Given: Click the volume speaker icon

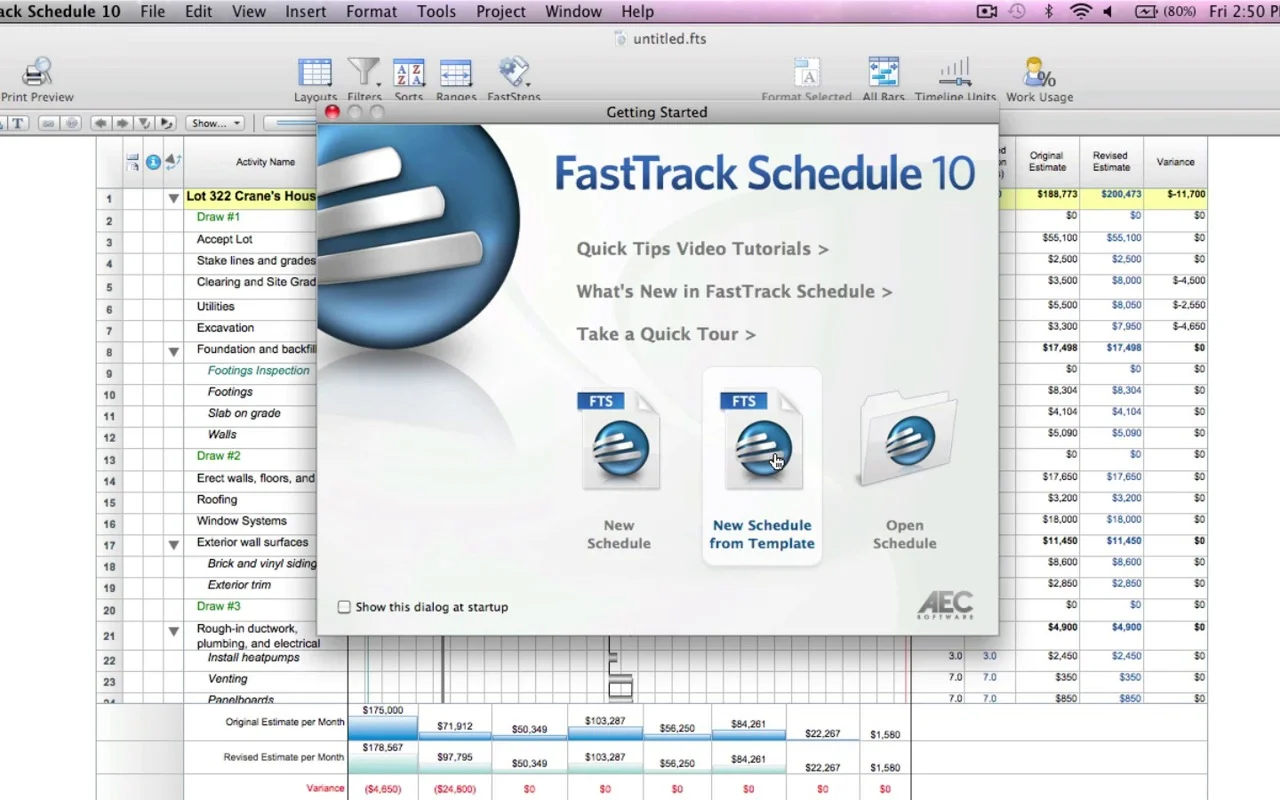Looking at the screenshot, I should coord(1108,12).
